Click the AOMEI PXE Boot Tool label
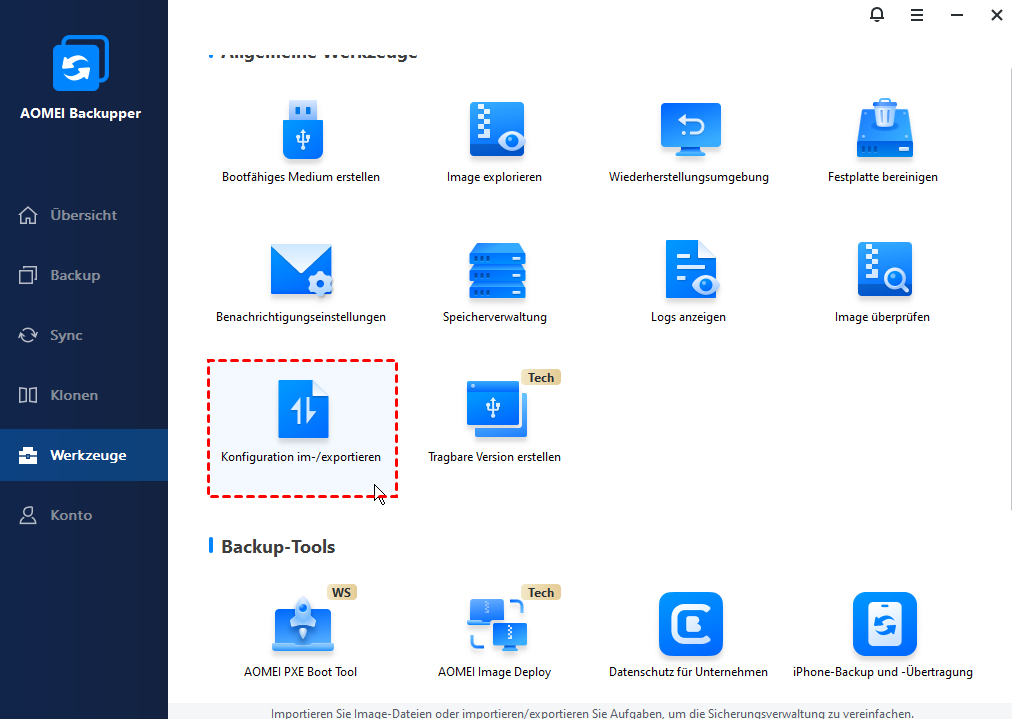1012x719 pixels. point(301,672)
